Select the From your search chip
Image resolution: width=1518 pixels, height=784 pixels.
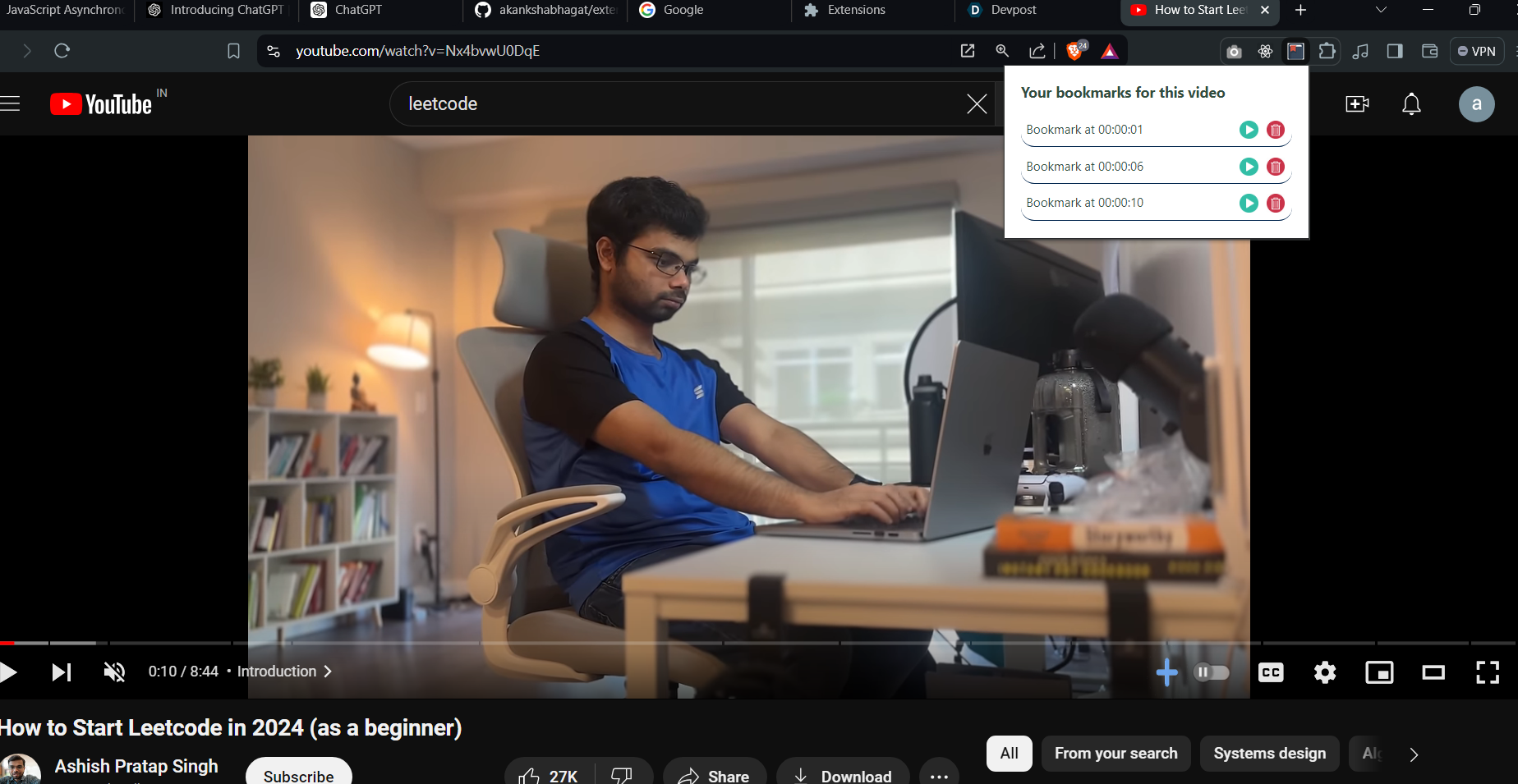[x=1116, y=754]
